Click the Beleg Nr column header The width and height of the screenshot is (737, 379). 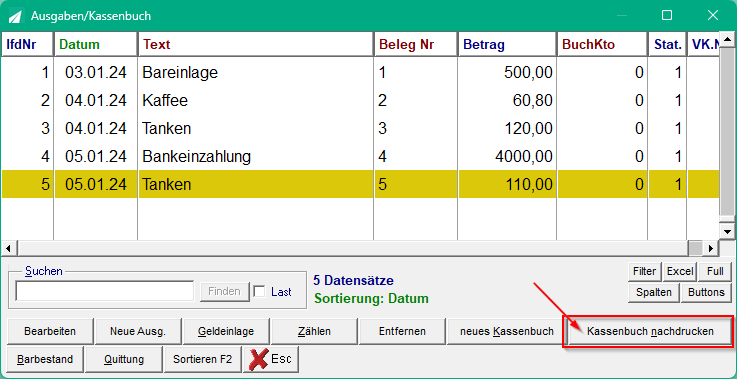(416, 45)
